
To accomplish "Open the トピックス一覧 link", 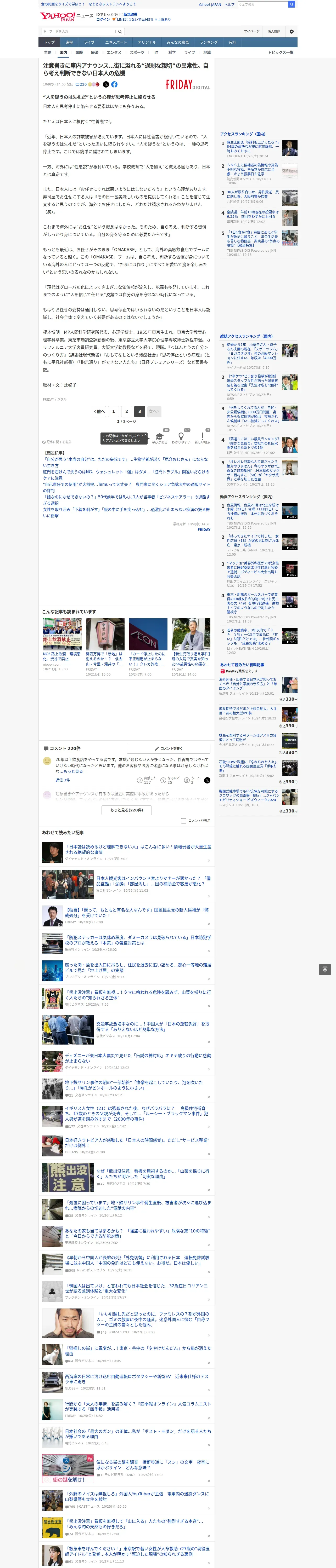I will pos(281,52).
